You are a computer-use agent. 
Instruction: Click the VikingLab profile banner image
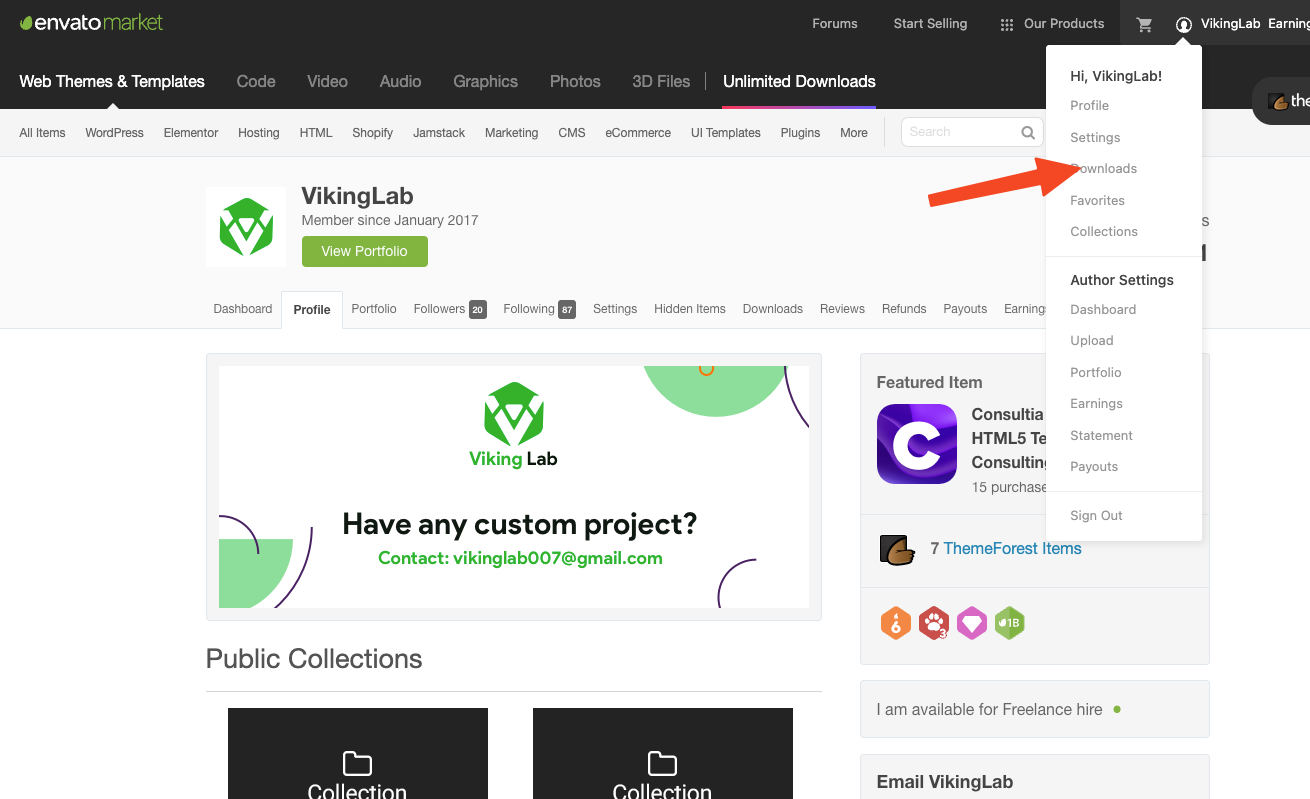click(x=514, y=487)
